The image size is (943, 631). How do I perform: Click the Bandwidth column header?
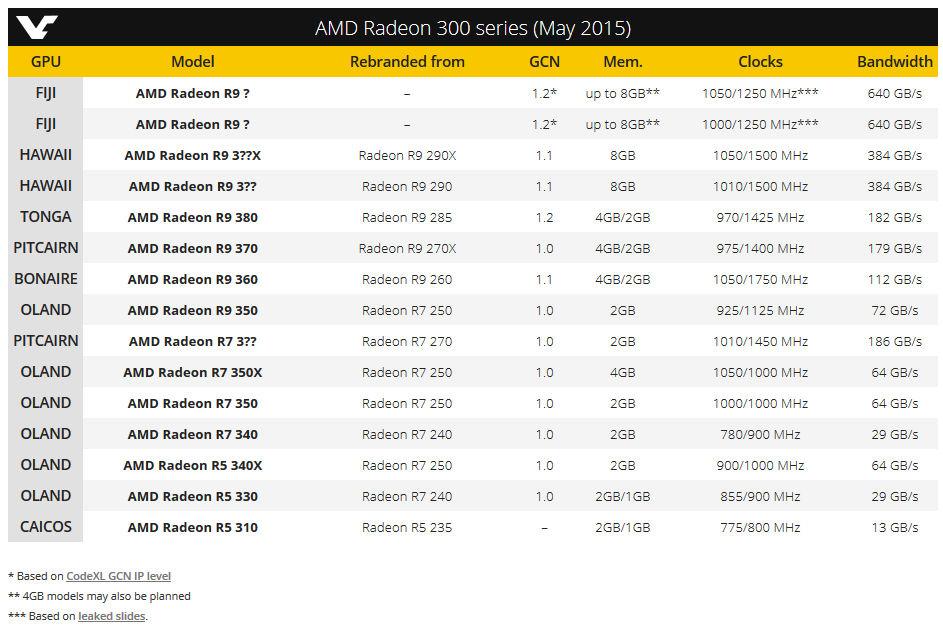click(x=894, y=61)
